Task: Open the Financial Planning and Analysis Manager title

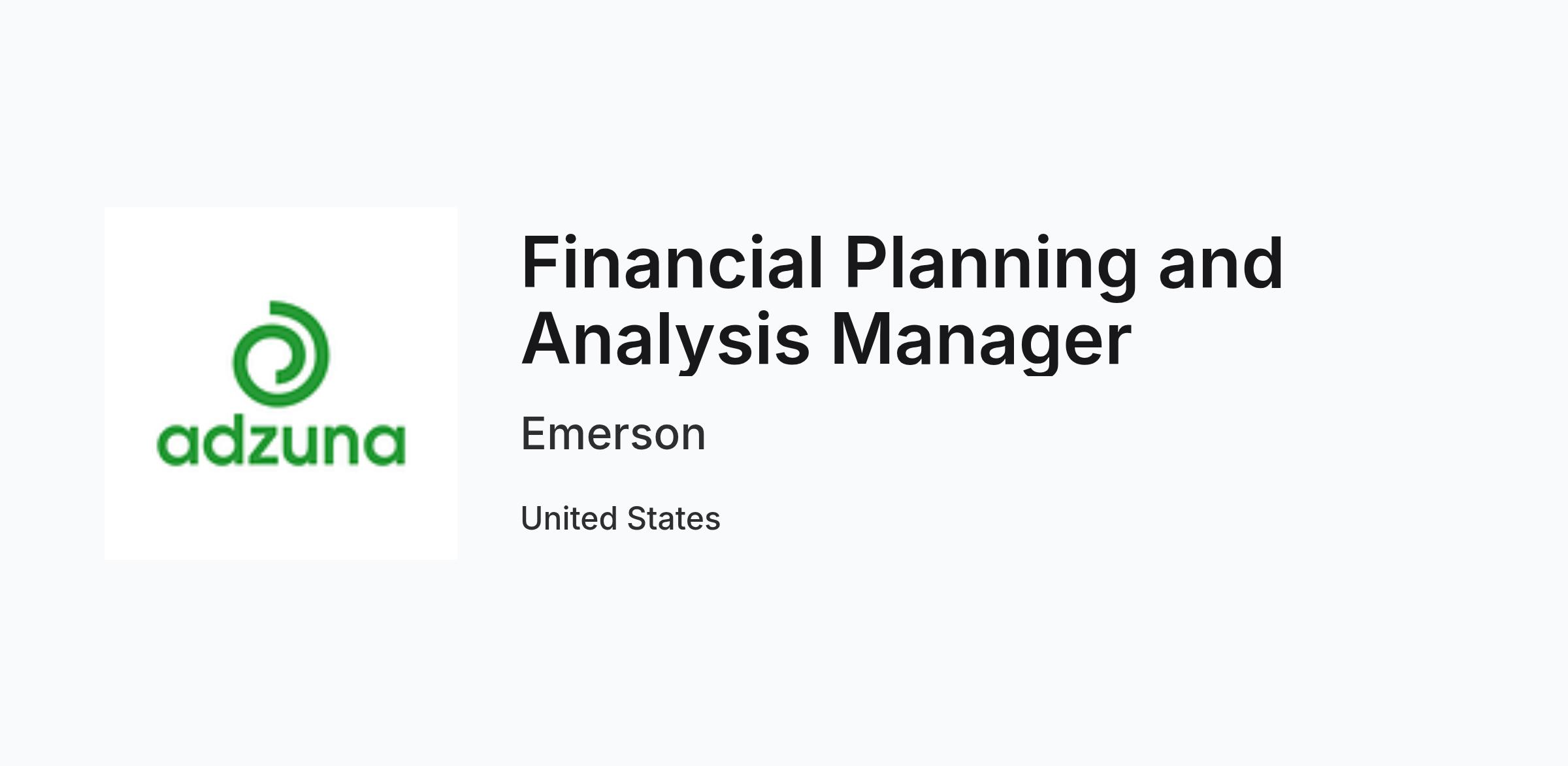Action: 902,301
